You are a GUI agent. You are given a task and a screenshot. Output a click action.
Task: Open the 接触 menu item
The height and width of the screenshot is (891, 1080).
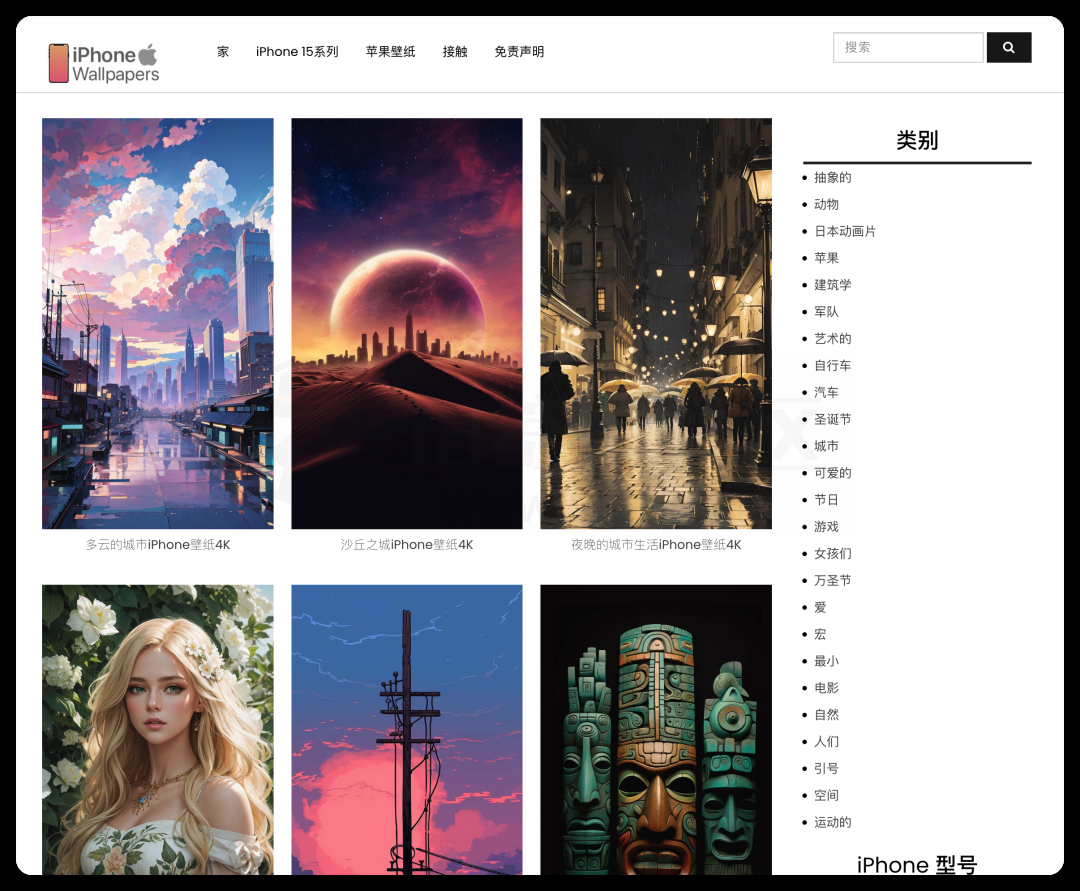click(455, 52)
